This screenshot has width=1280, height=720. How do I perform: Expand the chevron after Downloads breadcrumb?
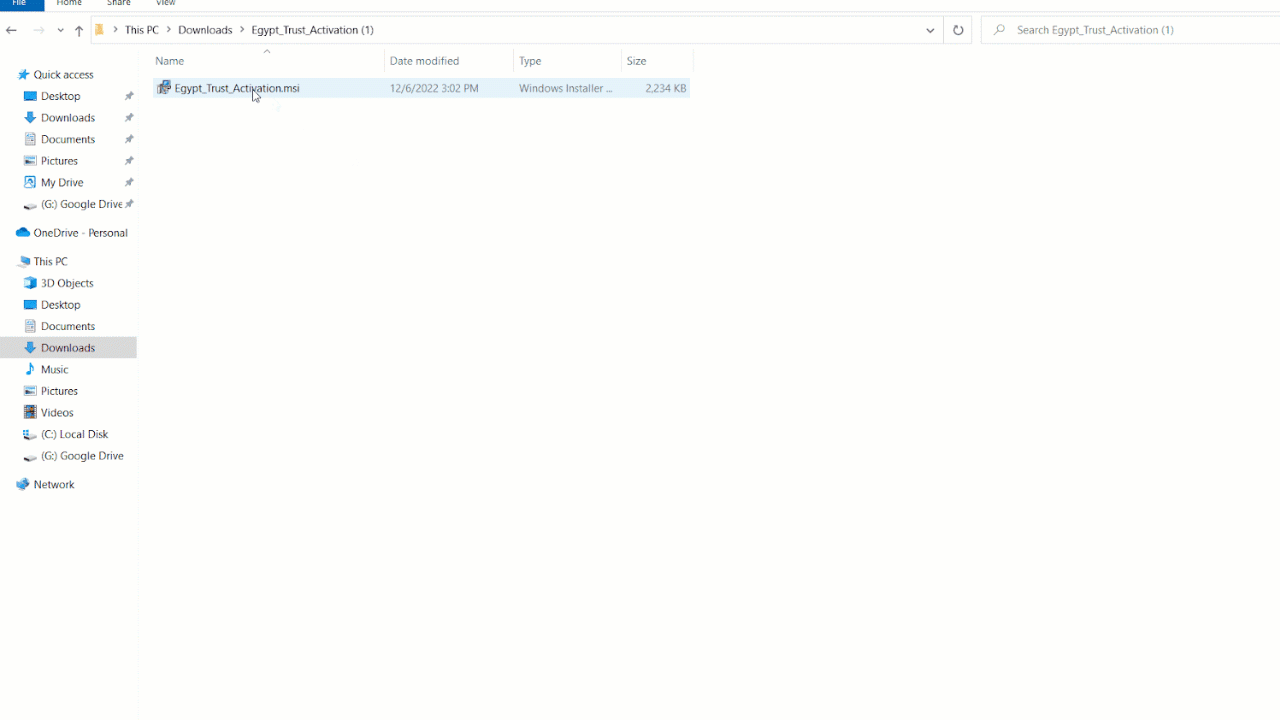click(242, 30)
